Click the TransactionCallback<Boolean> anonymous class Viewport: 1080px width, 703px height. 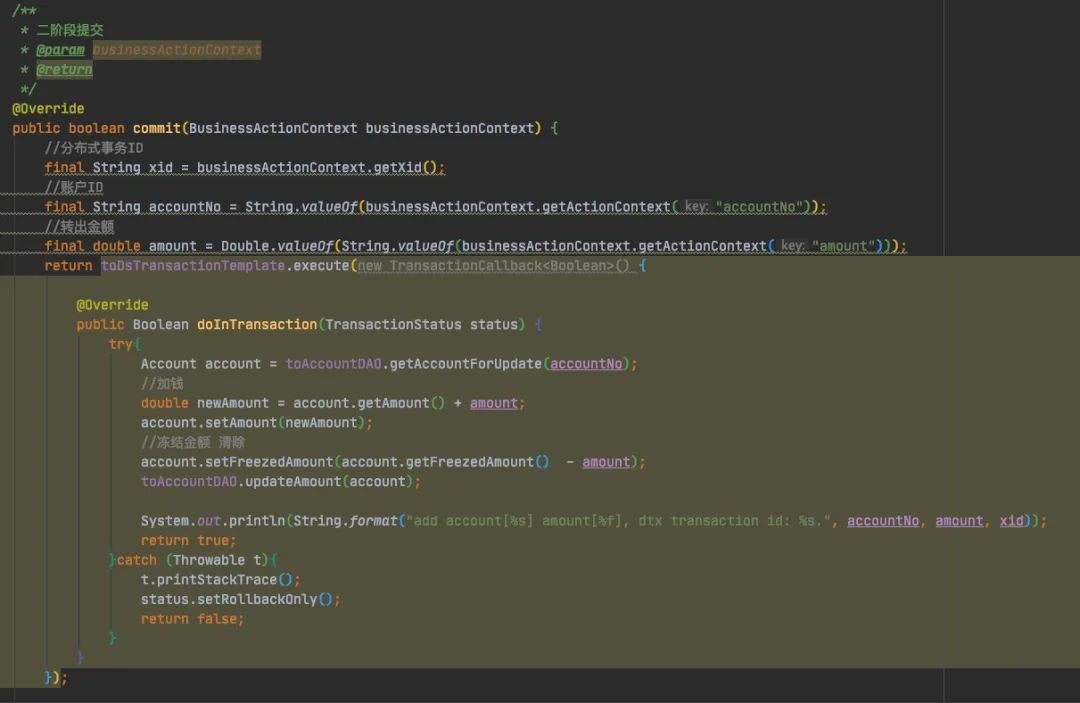click(x=497, y=266)
